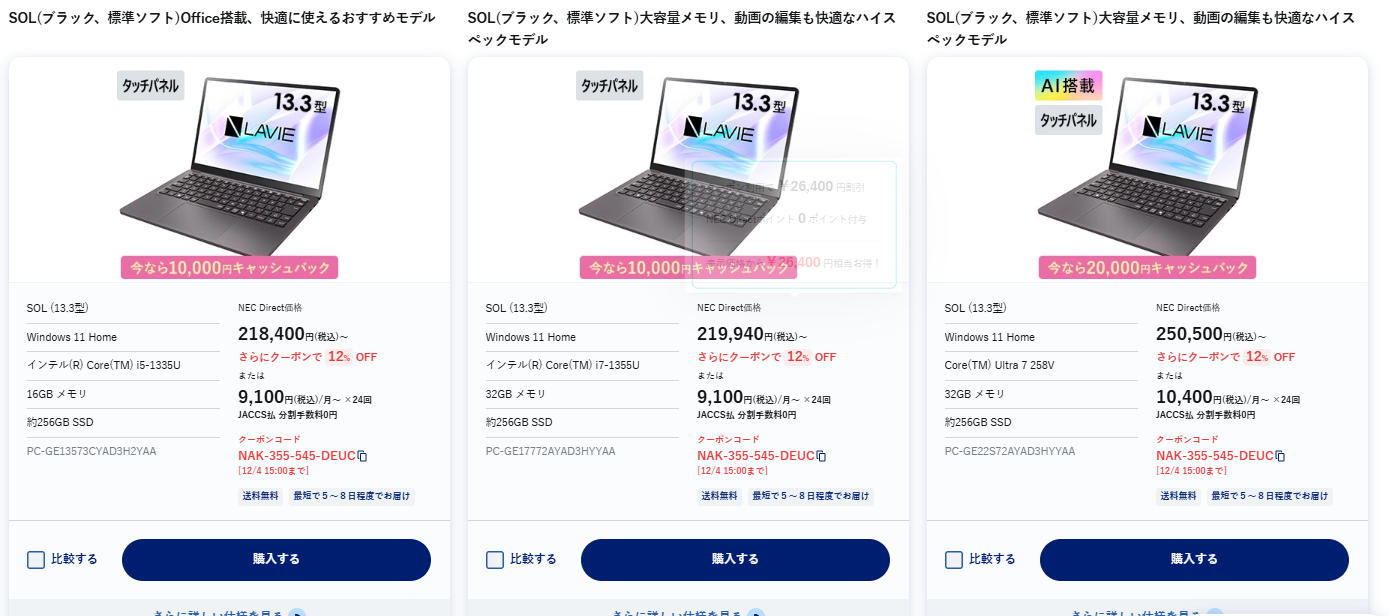
Task: Click the AI搭載 badge on third laptop
Action: point(1068,86)
